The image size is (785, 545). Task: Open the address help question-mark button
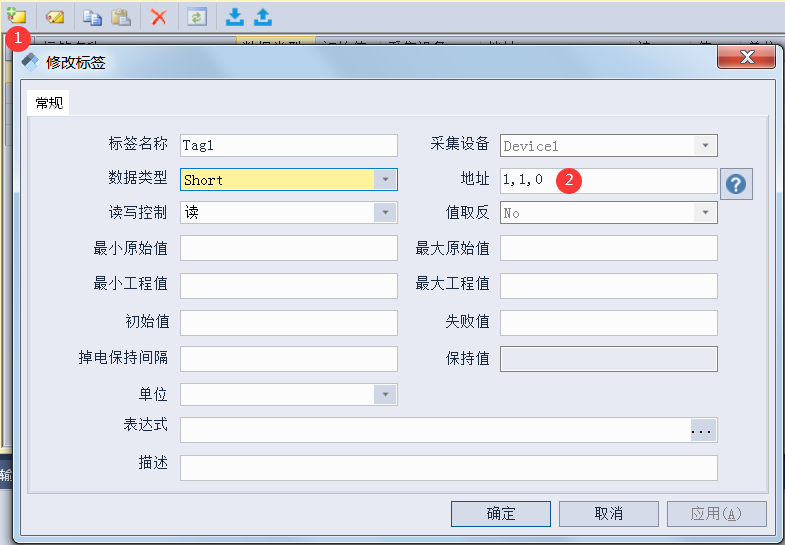(736, 184)
